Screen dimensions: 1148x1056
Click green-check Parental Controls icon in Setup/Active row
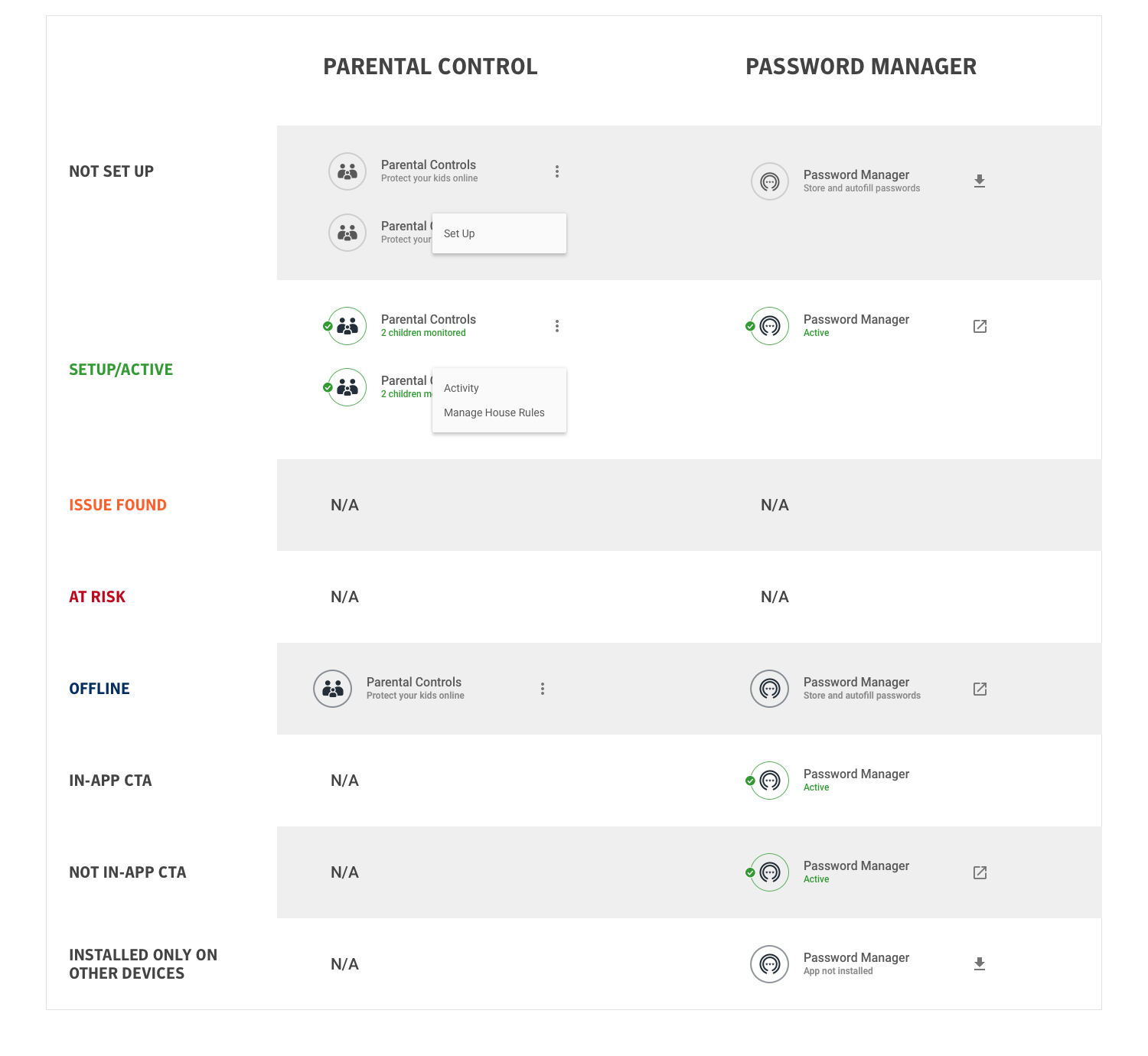point(347,326)
